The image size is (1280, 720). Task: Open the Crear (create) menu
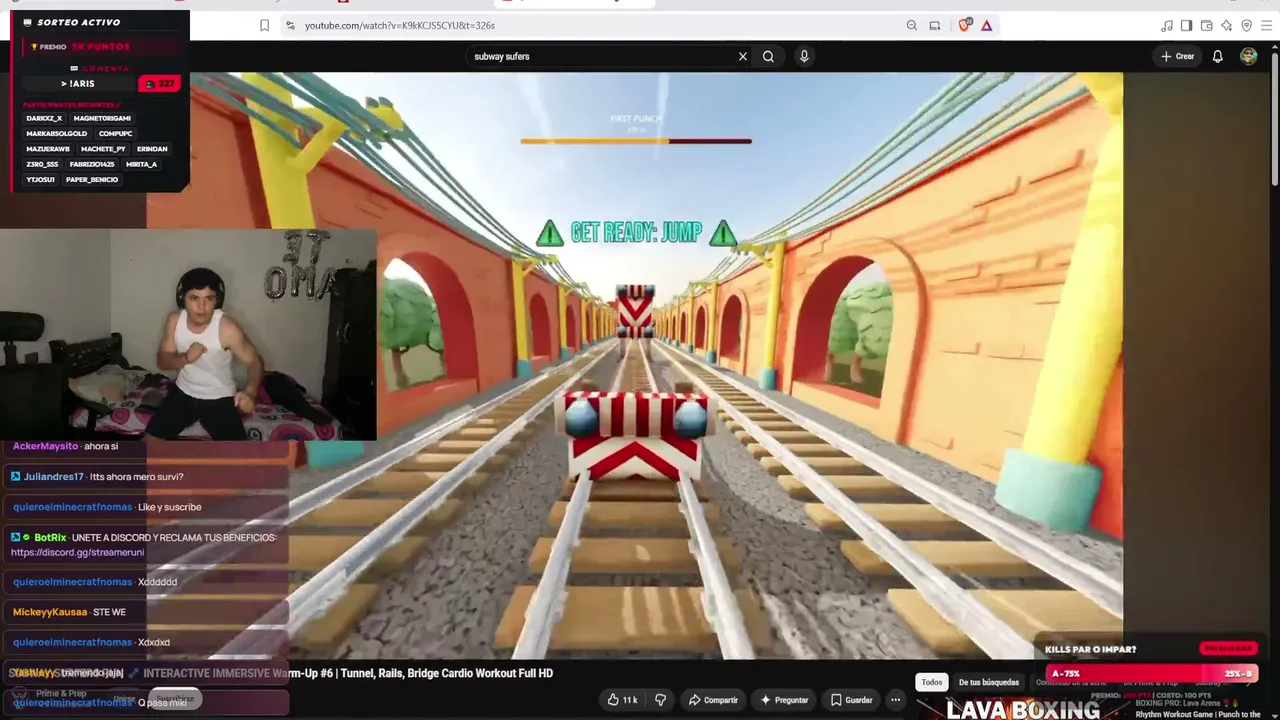1178,56
